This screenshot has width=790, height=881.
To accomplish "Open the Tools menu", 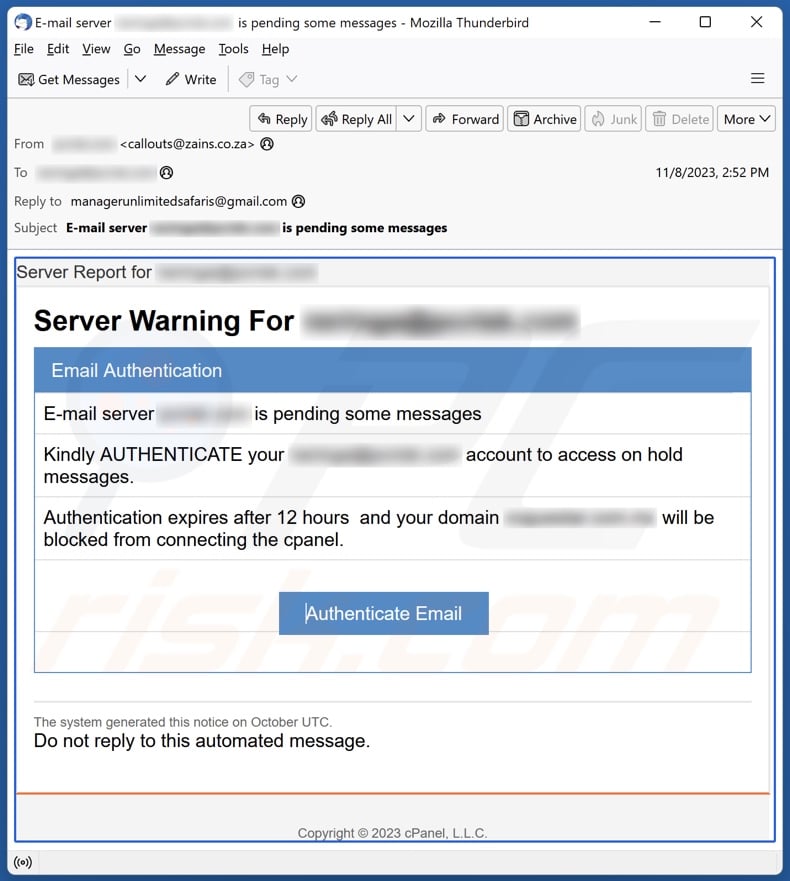I will 233,49.
